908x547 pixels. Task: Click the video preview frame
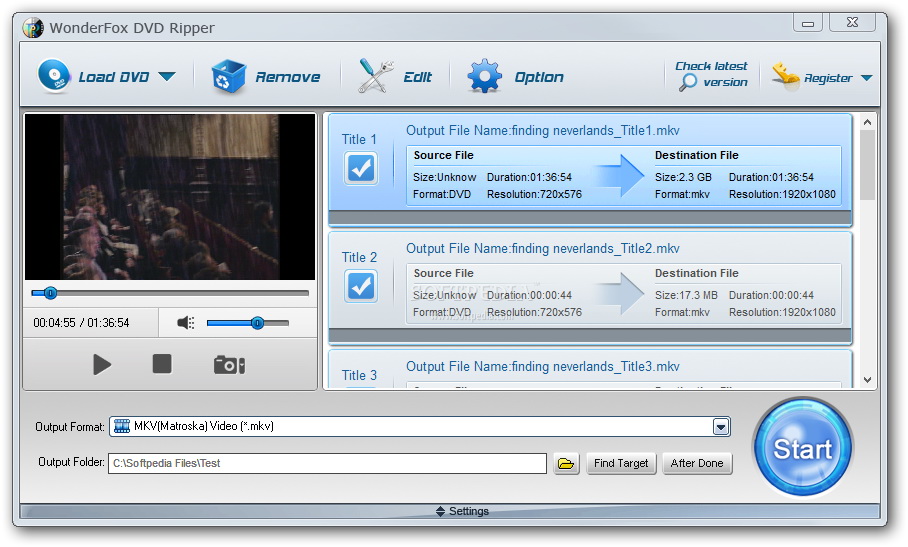170,197
